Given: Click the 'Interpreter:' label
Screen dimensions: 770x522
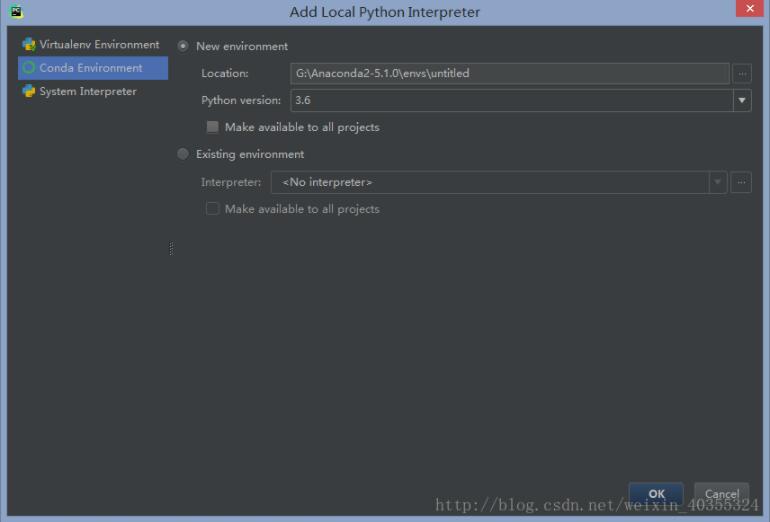Looking at the screenshot, I should point(231,182).
